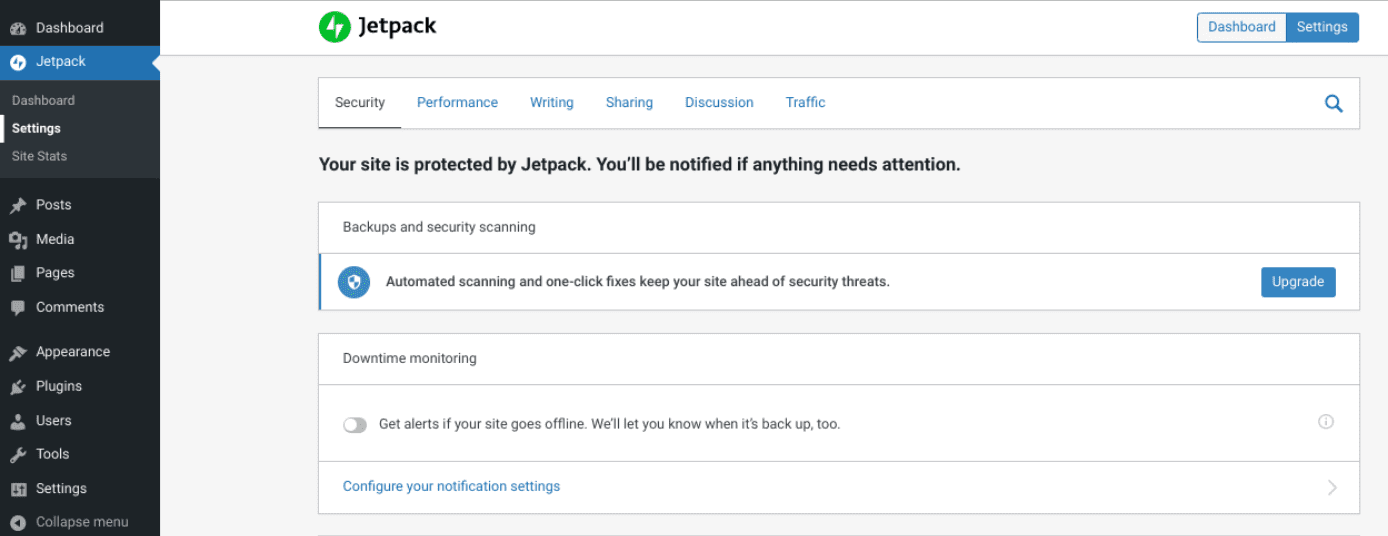The image size is (1388, 536).
Task: Click the top-right Dashboard button
Action: (x=1242, y=27)
